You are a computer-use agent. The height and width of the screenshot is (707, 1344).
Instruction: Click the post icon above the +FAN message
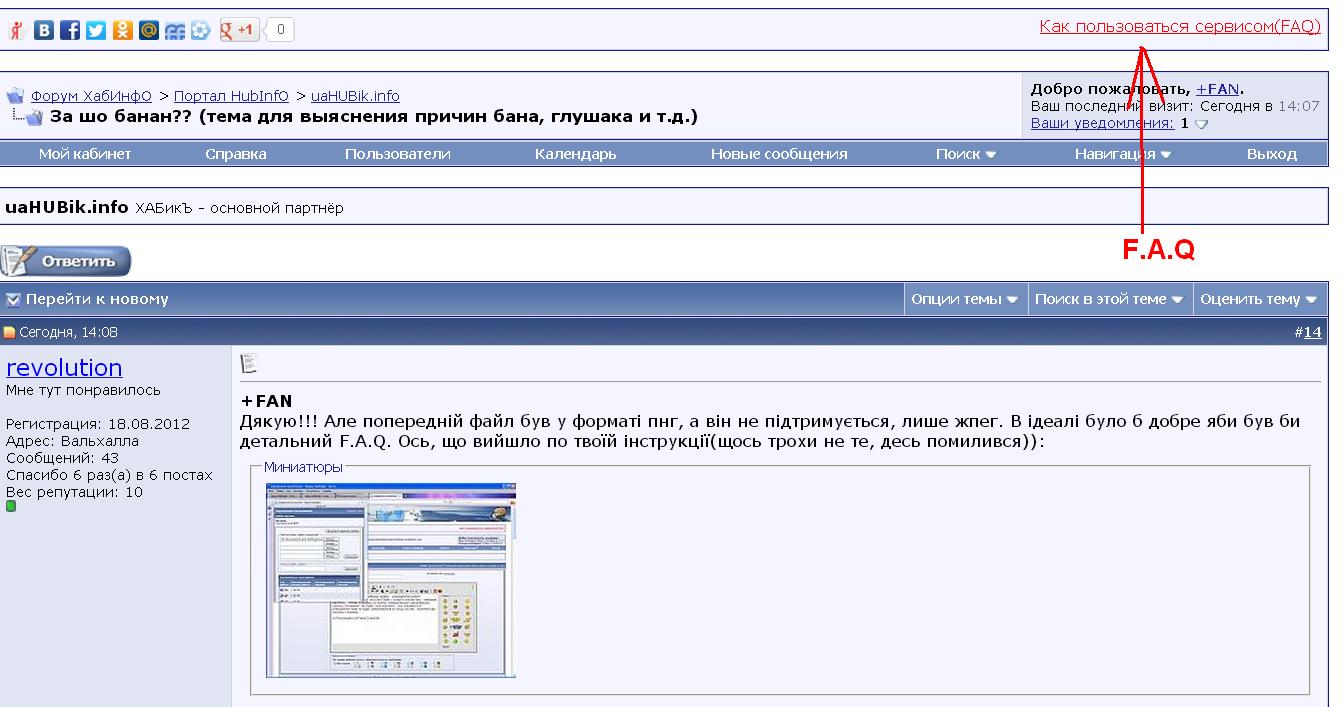coord(249,363)
